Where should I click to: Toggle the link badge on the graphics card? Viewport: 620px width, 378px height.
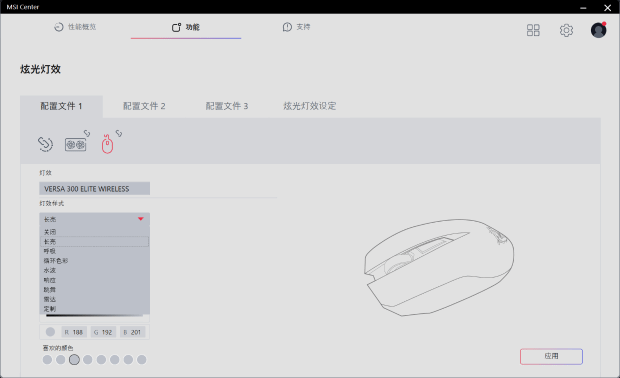[87, 134]
